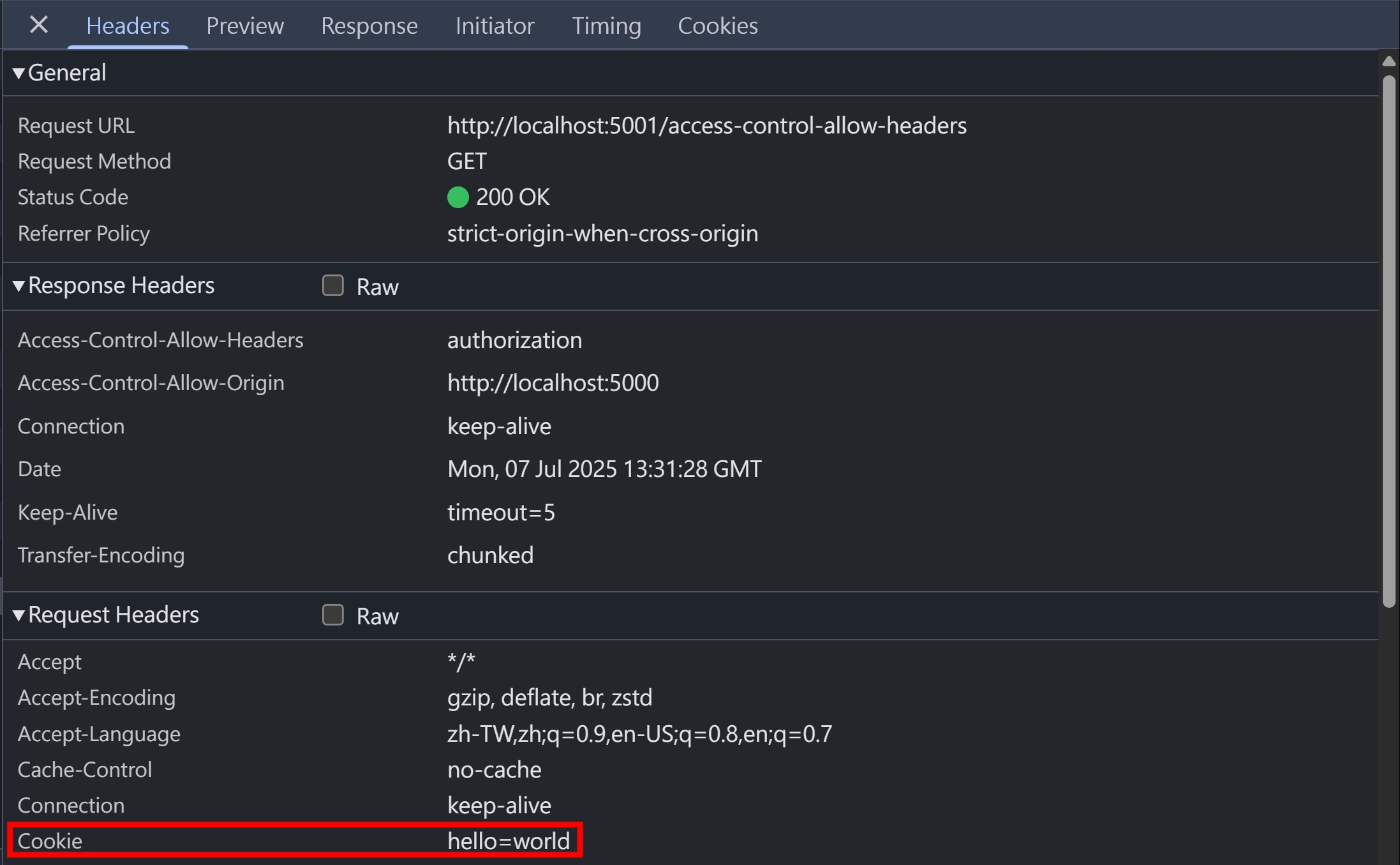This screenshot has width=1400, height=865.
Task: Select the strict-origin-when-cross-origin value
Action: tap(602, 234)
